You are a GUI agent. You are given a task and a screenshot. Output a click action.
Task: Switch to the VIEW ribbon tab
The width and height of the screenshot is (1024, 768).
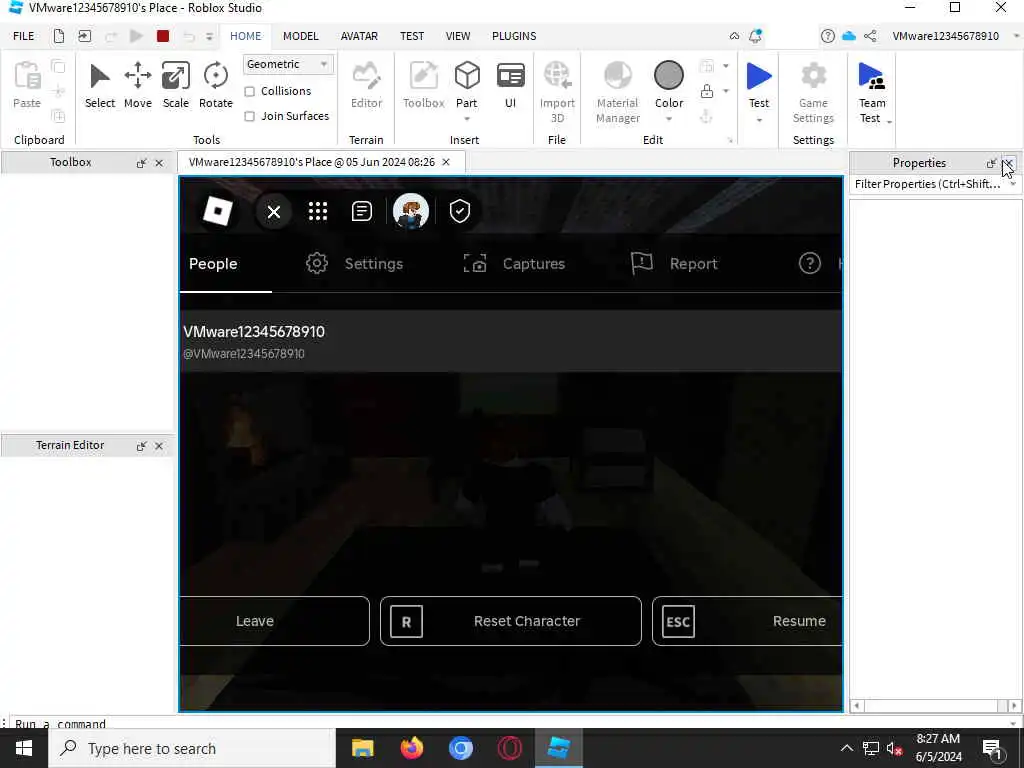click(x=458, y=36)
